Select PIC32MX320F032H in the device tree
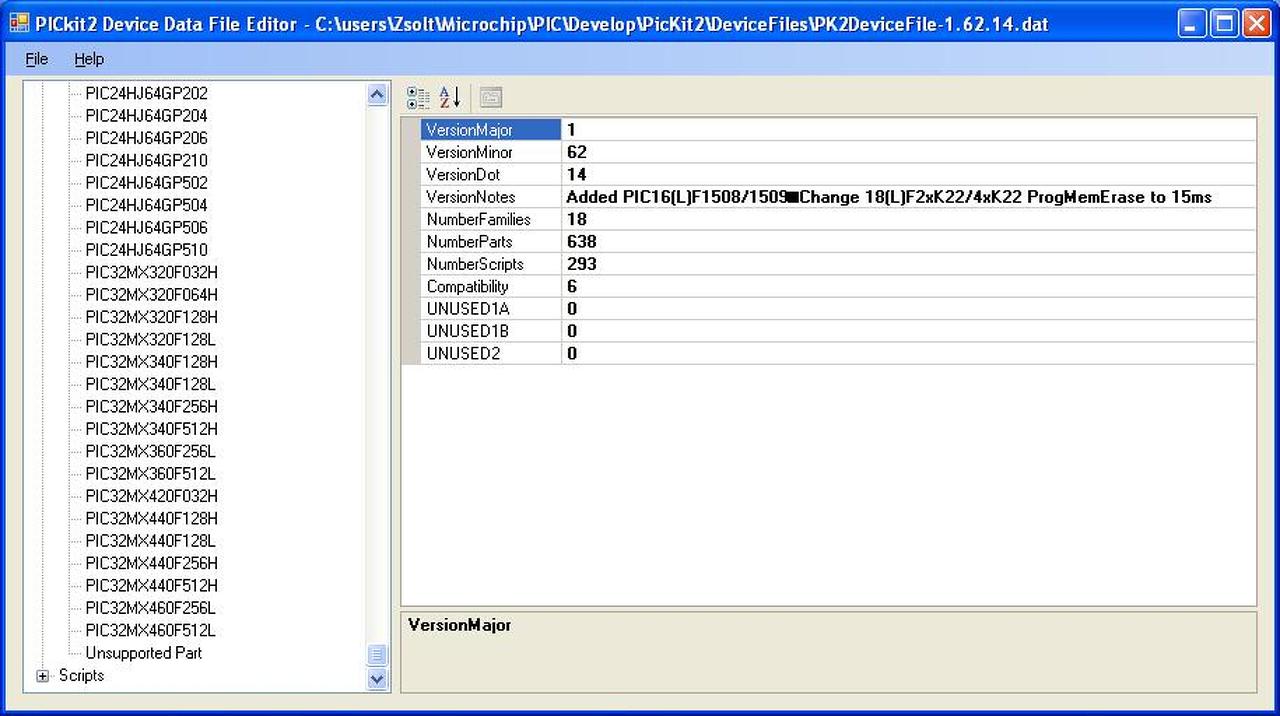This screenshot has width=1280, height=716. click(x=151, y=272)
